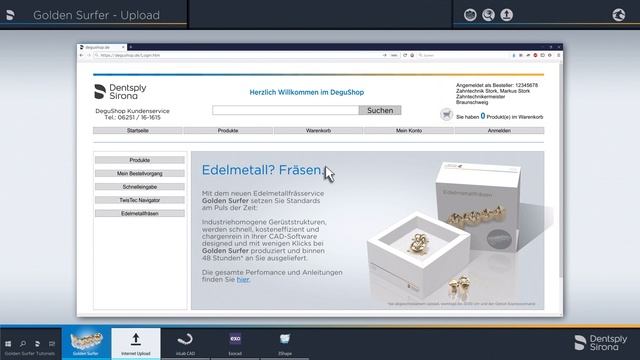
Task: Open the Startseite menu item
Action: point(138,131)
